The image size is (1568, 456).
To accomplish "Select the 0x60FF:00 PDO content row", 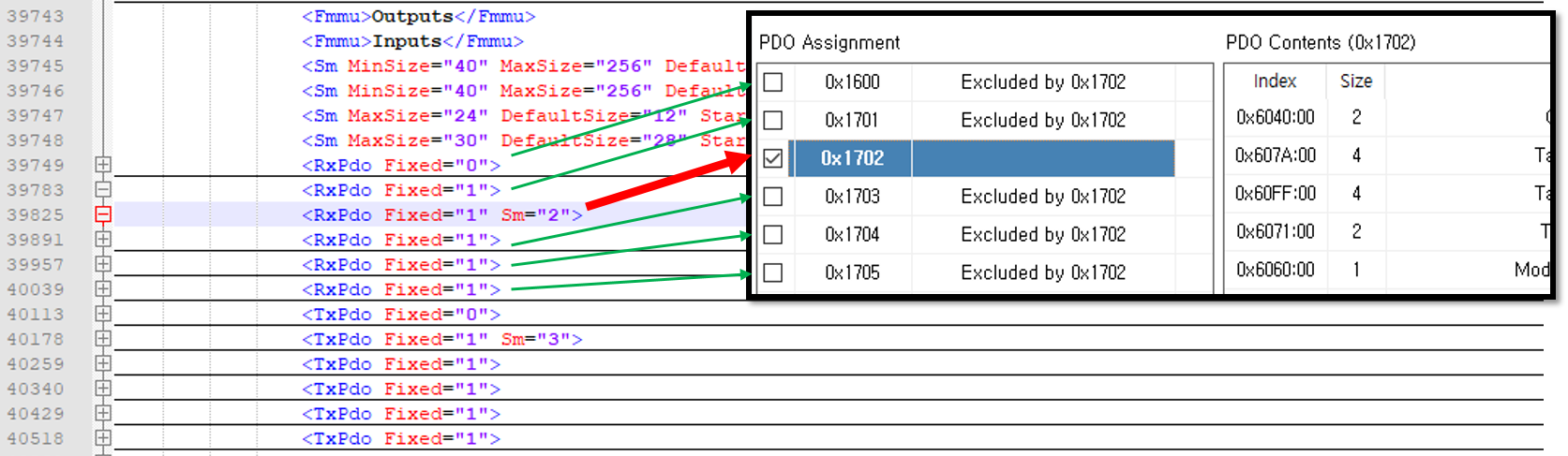I will 1275,194.
